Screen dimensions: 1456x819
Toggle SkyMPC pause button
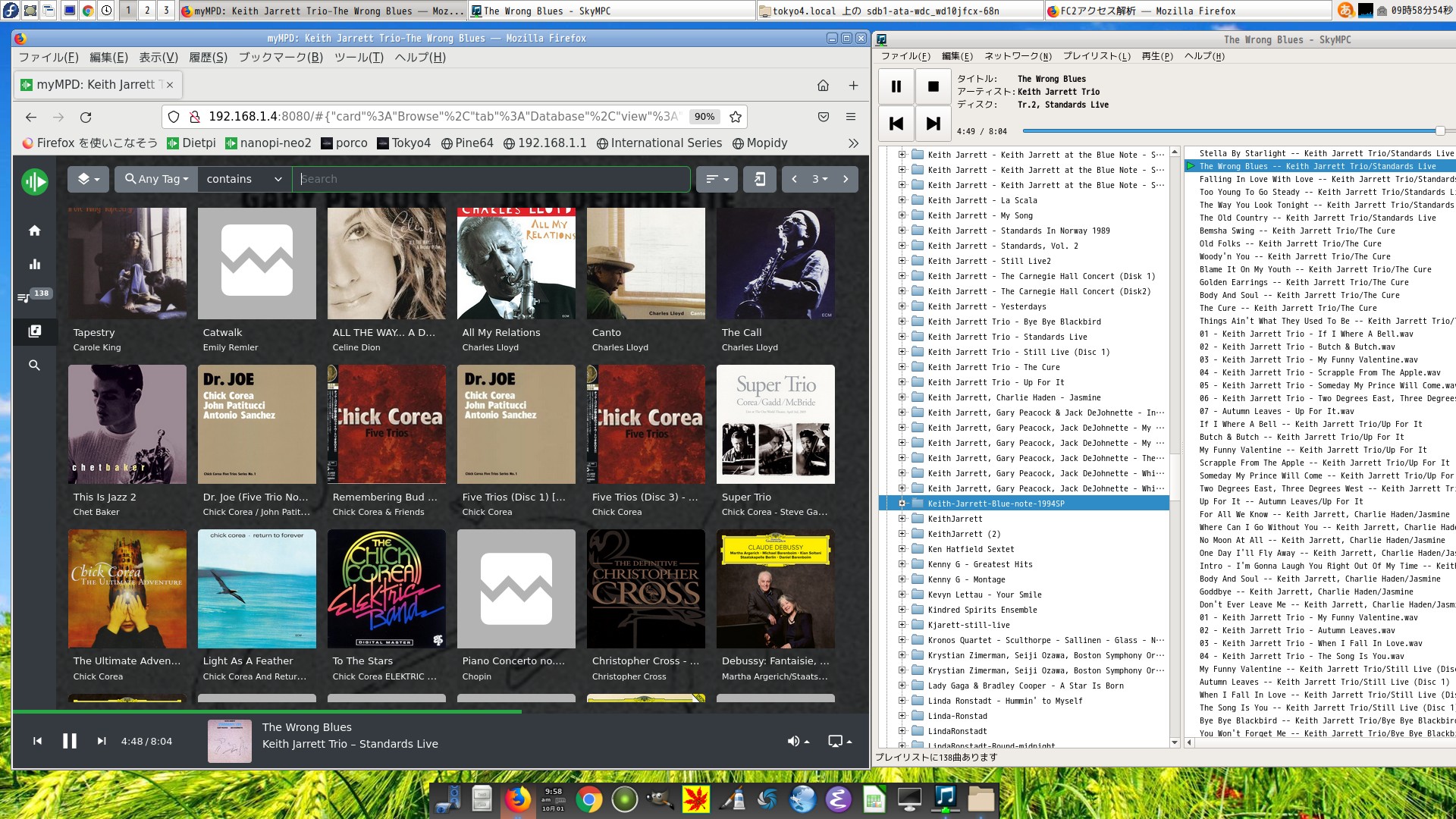pyautogui.click(x=896, y=86)
